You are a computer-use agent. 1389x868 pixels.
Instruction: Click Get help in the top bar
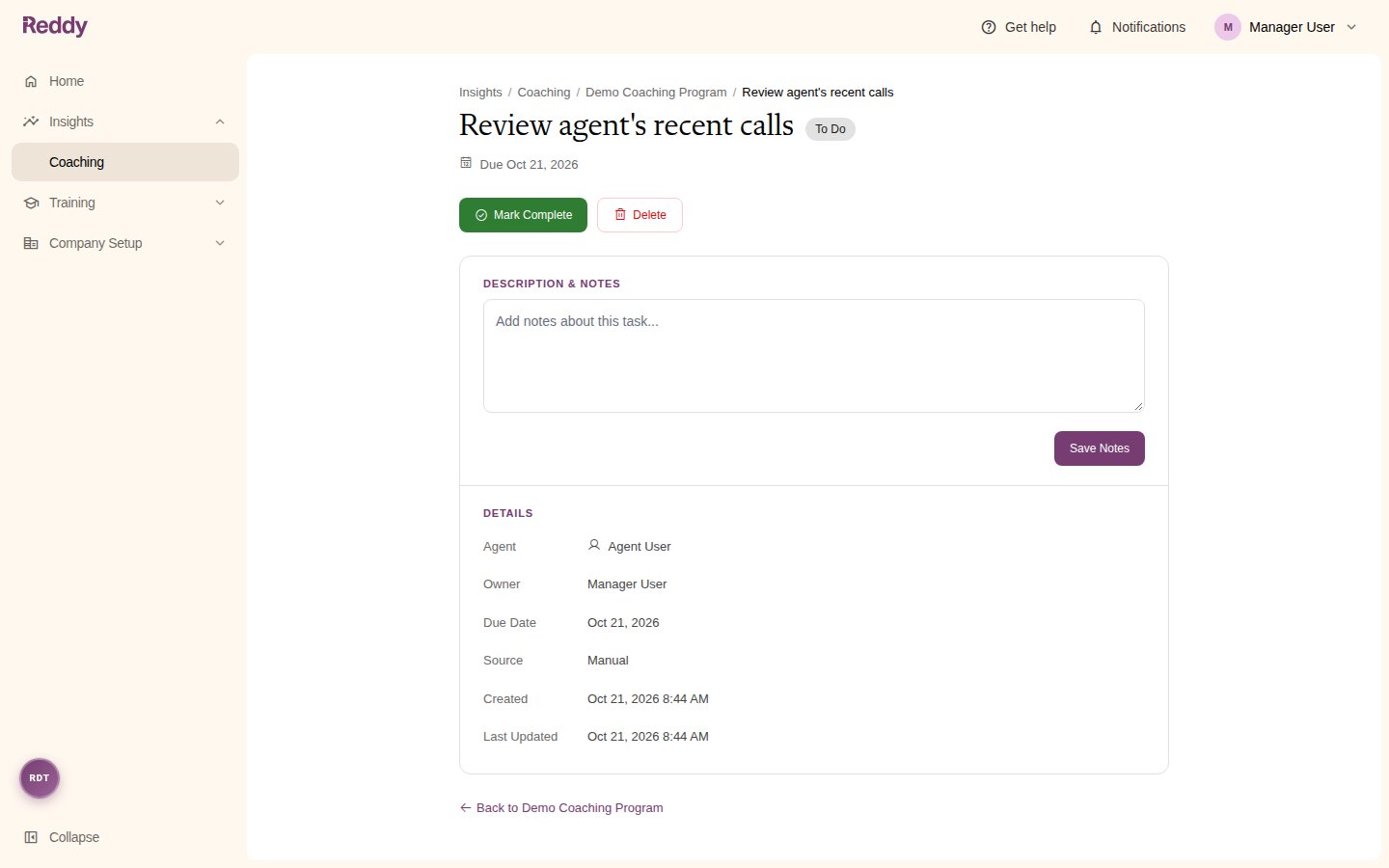[x=1019, y=27]
